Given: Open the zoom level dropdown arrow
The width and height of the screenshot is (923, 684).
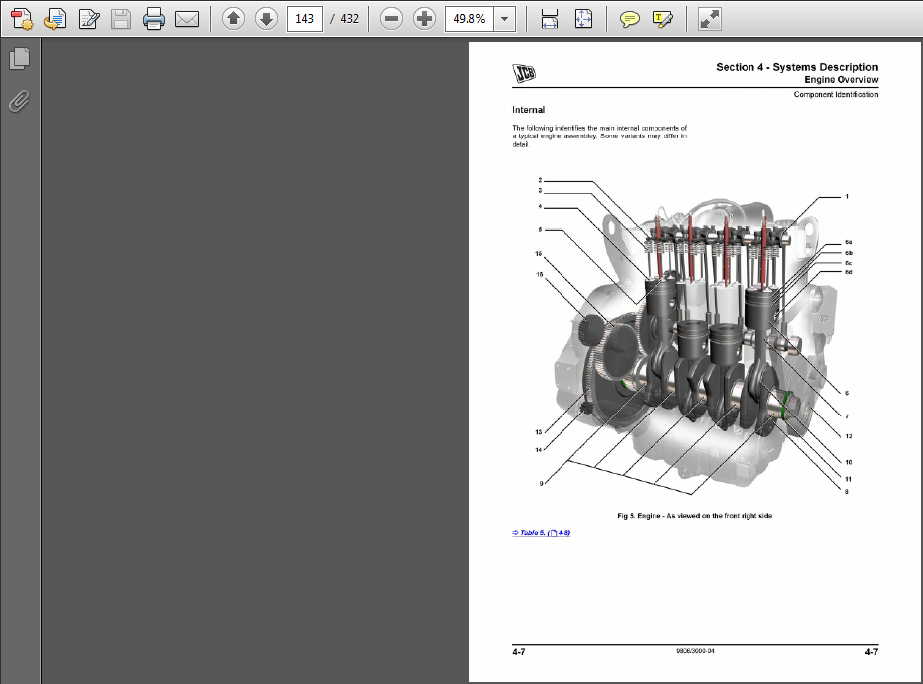Looking at the screenshot, I should click(x=505, y=18).
